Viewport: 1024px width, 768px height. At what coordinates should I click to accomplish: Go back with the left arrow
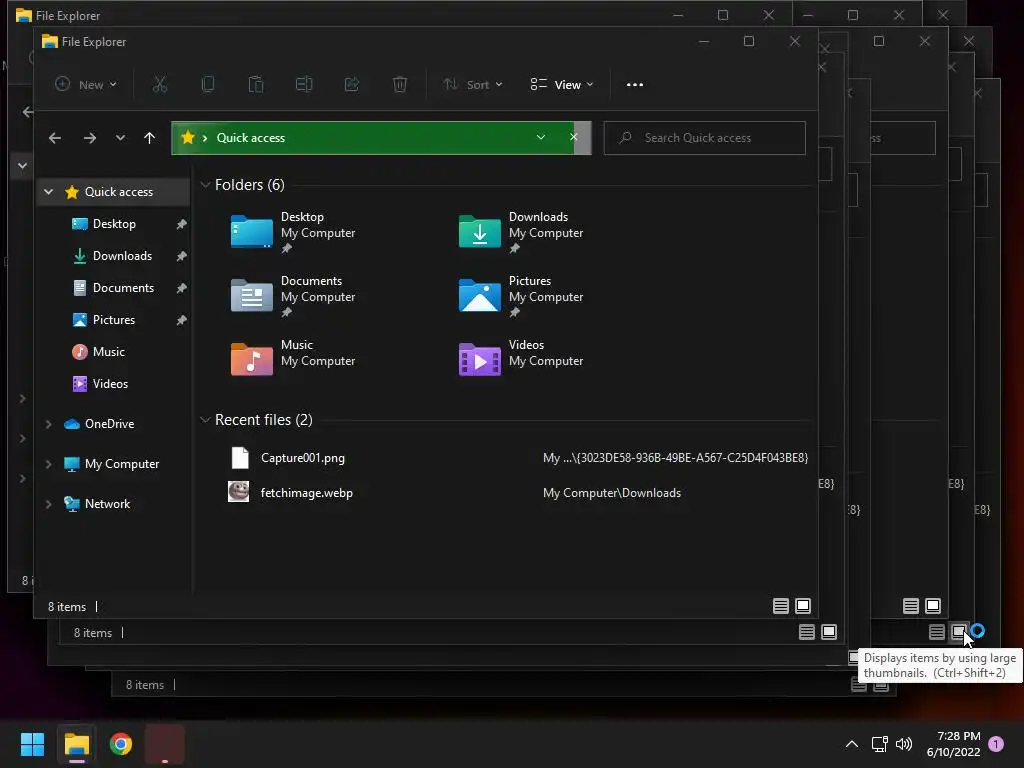tap(55, 138)
